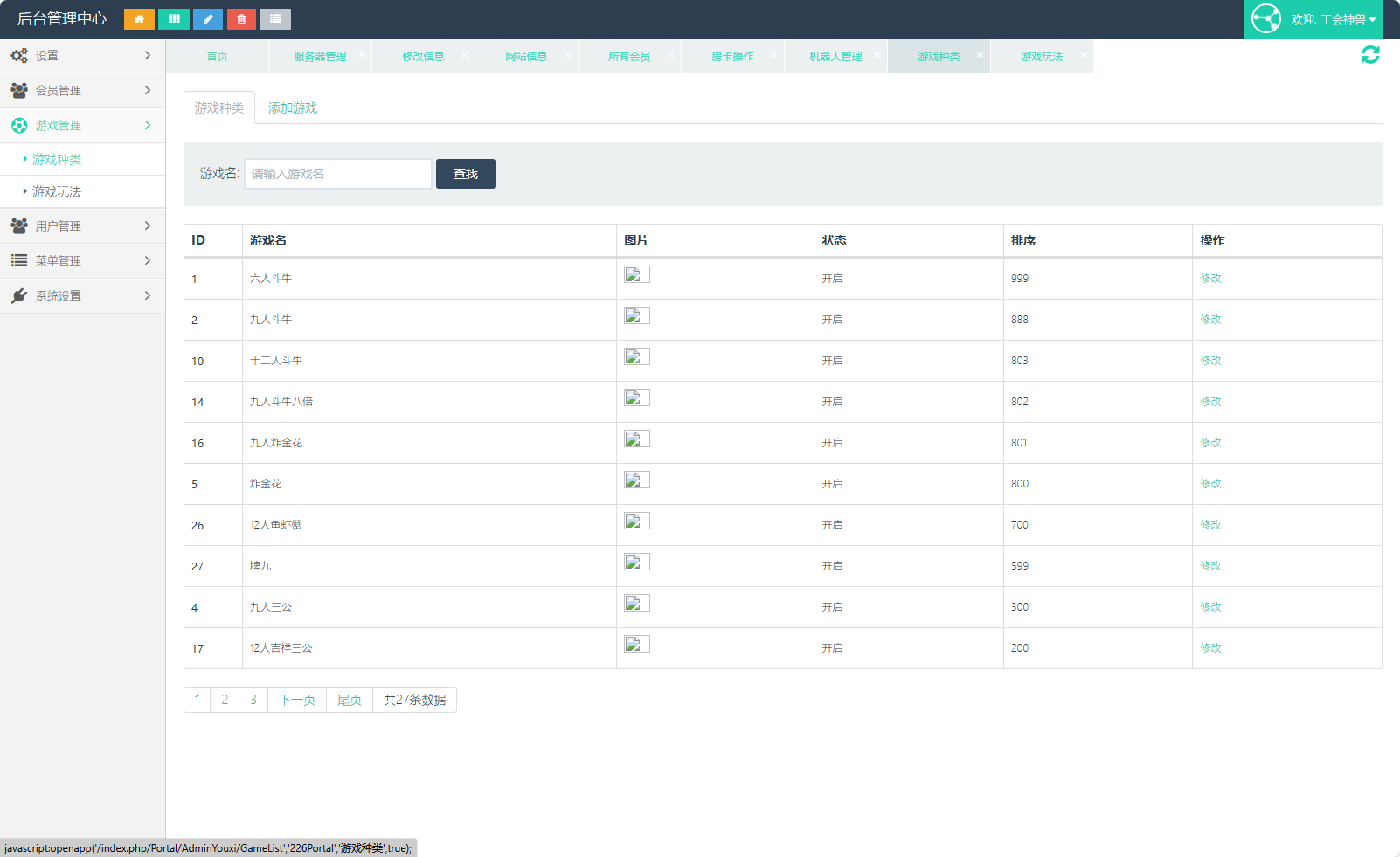Switch to the 添加游戏 tab
The image size is (1400, 857).
coord(293,108)
